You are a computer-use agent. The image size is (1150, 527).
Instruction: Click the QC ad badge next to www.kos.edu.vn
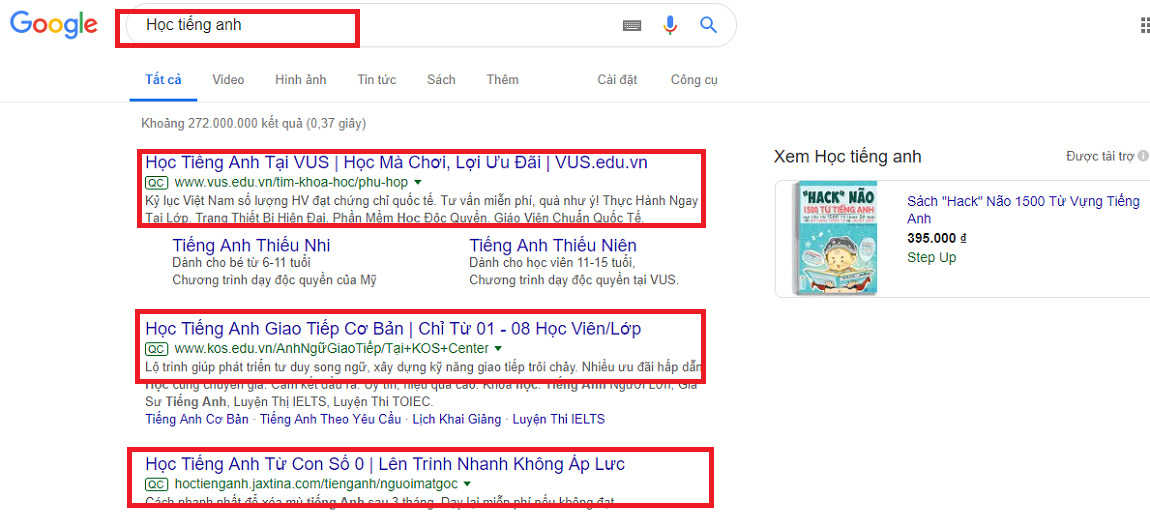(156, 347)
